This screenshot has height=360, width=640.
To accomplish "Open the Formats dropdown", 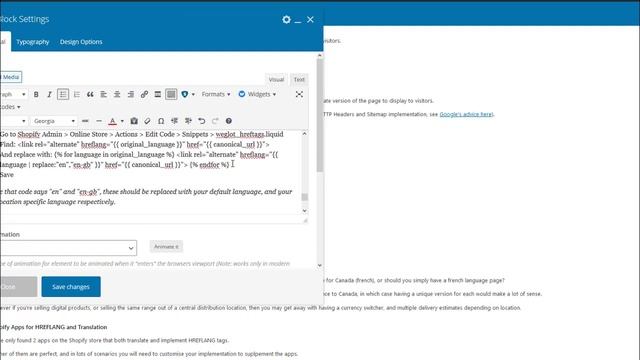I will point(216,94).
